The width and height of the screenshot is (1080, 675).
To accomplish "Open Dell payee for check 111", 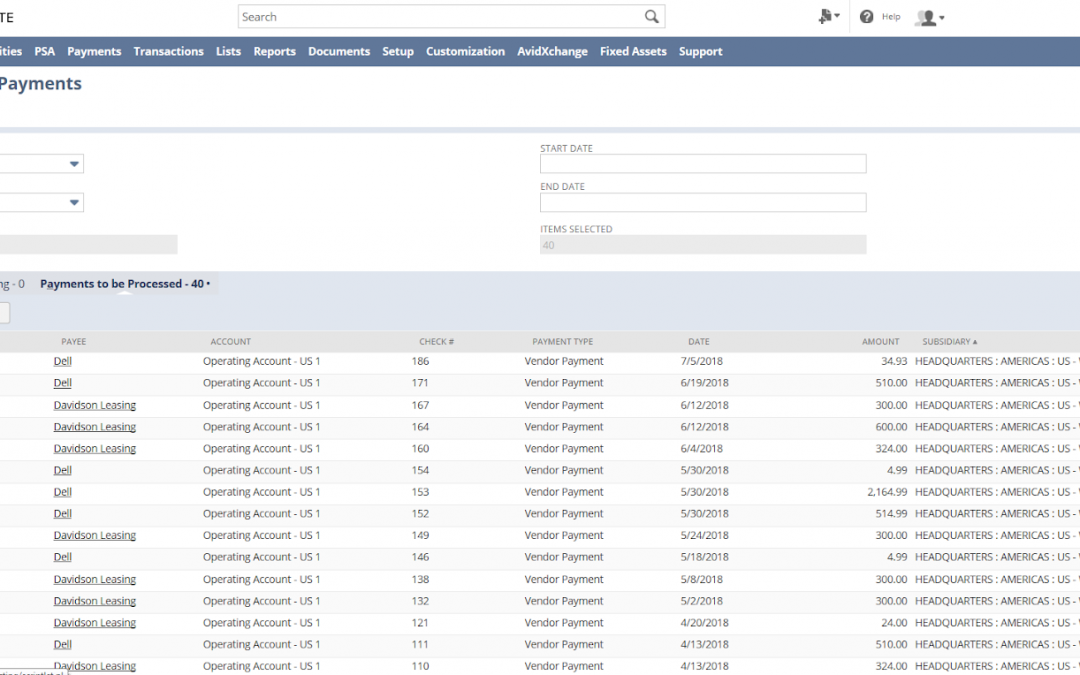I will coord(63,645).
